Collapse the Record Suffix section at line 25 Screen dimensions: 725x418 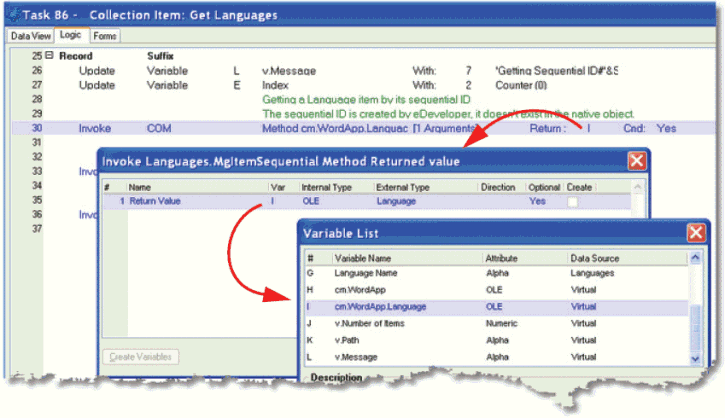pos(49,57)
